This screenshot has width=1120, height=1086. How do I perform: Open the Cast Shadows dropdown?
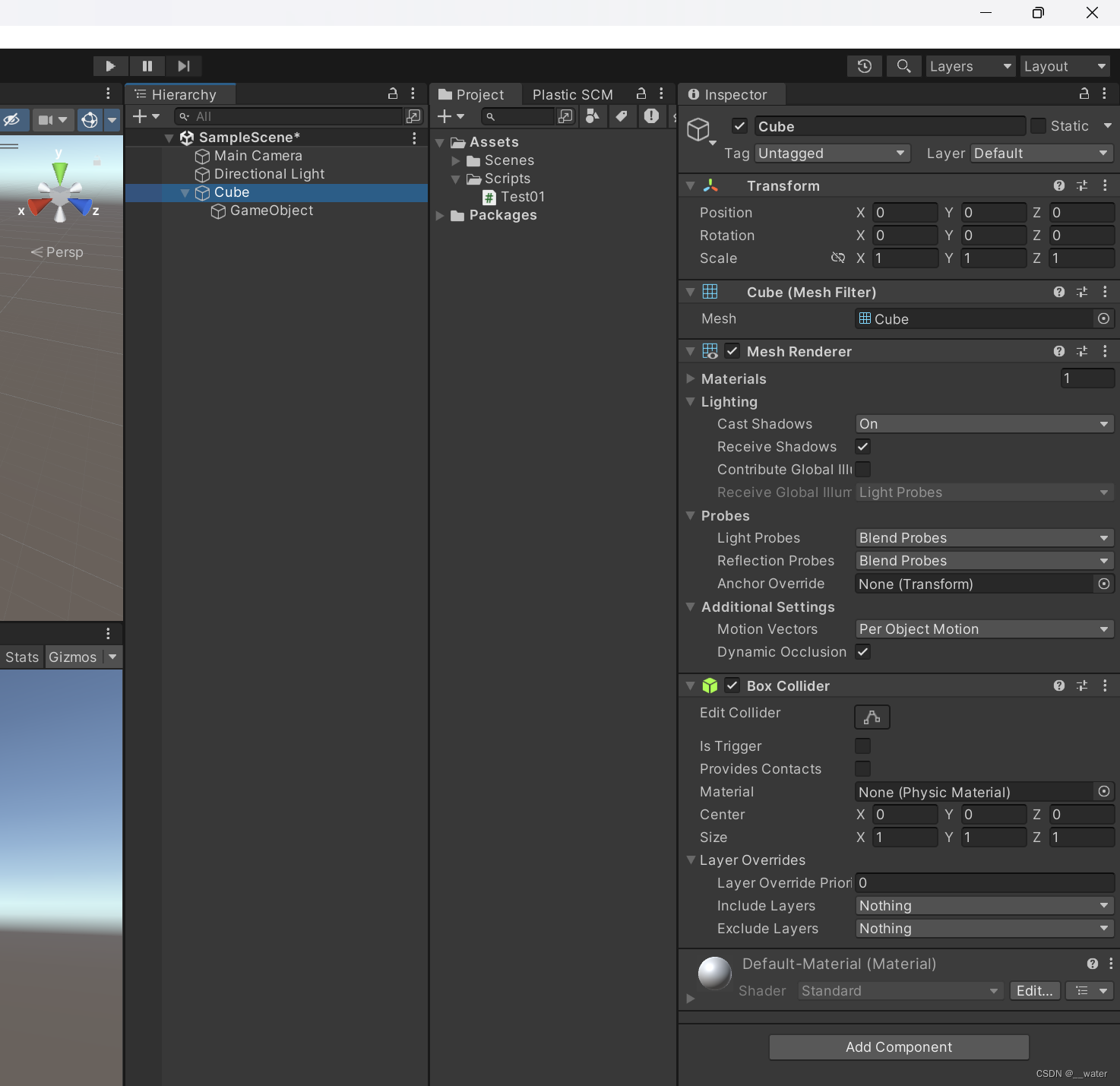(x=983, y=423)
